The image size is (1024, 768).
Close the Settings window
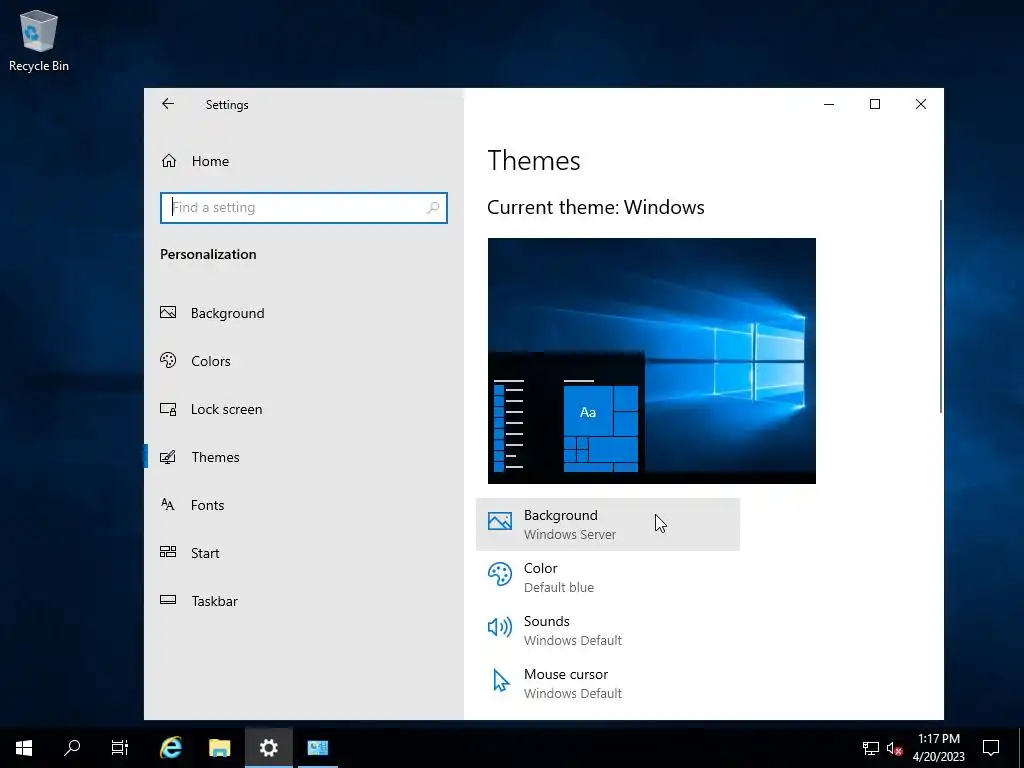pyautogui.click(x=921, y=104)
